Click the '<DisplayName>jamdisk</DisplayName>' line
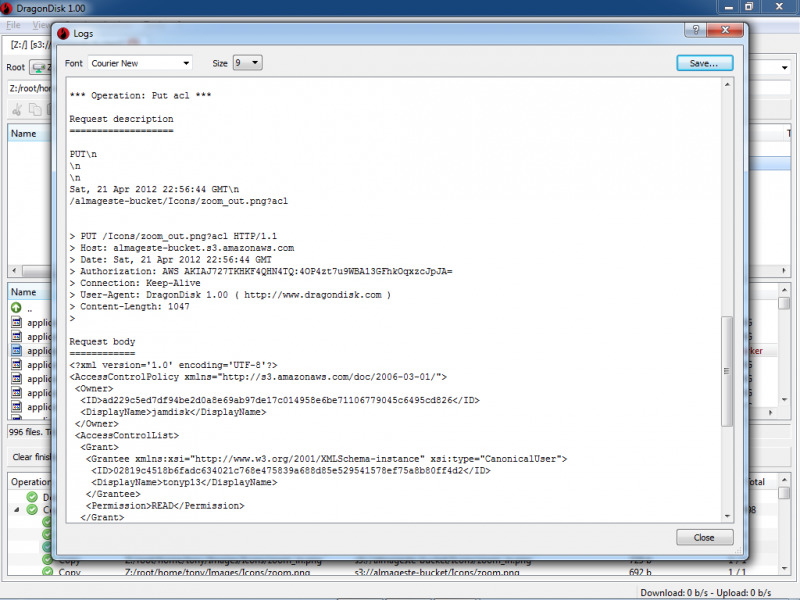 (173, 412)
